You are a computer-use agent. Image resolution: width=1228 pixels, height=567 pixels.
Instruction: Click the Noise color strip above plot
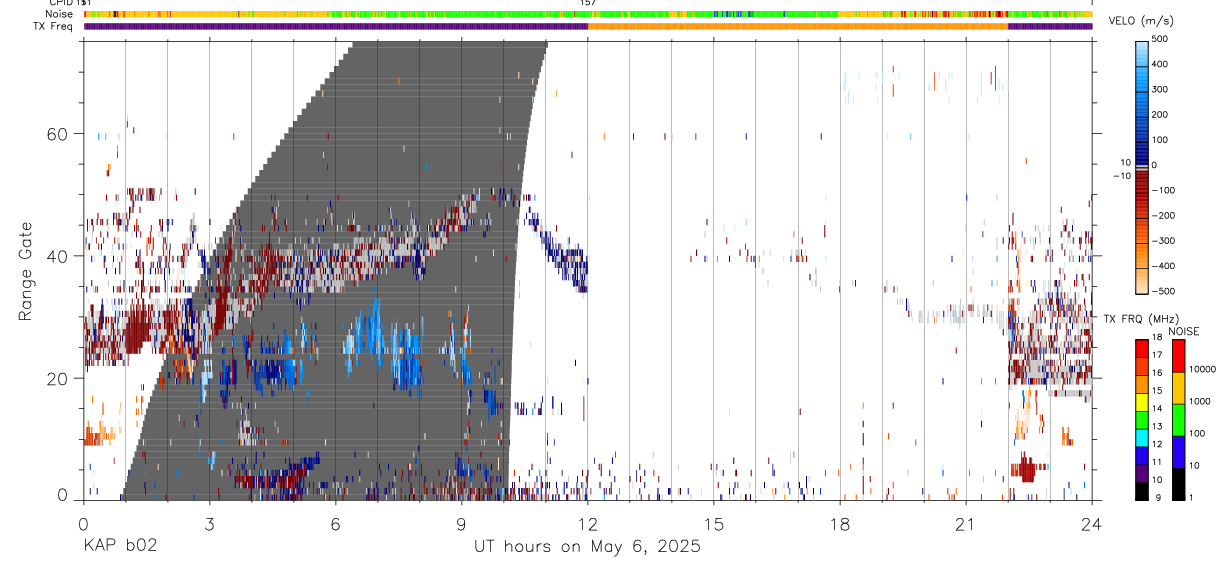(587, 15)
